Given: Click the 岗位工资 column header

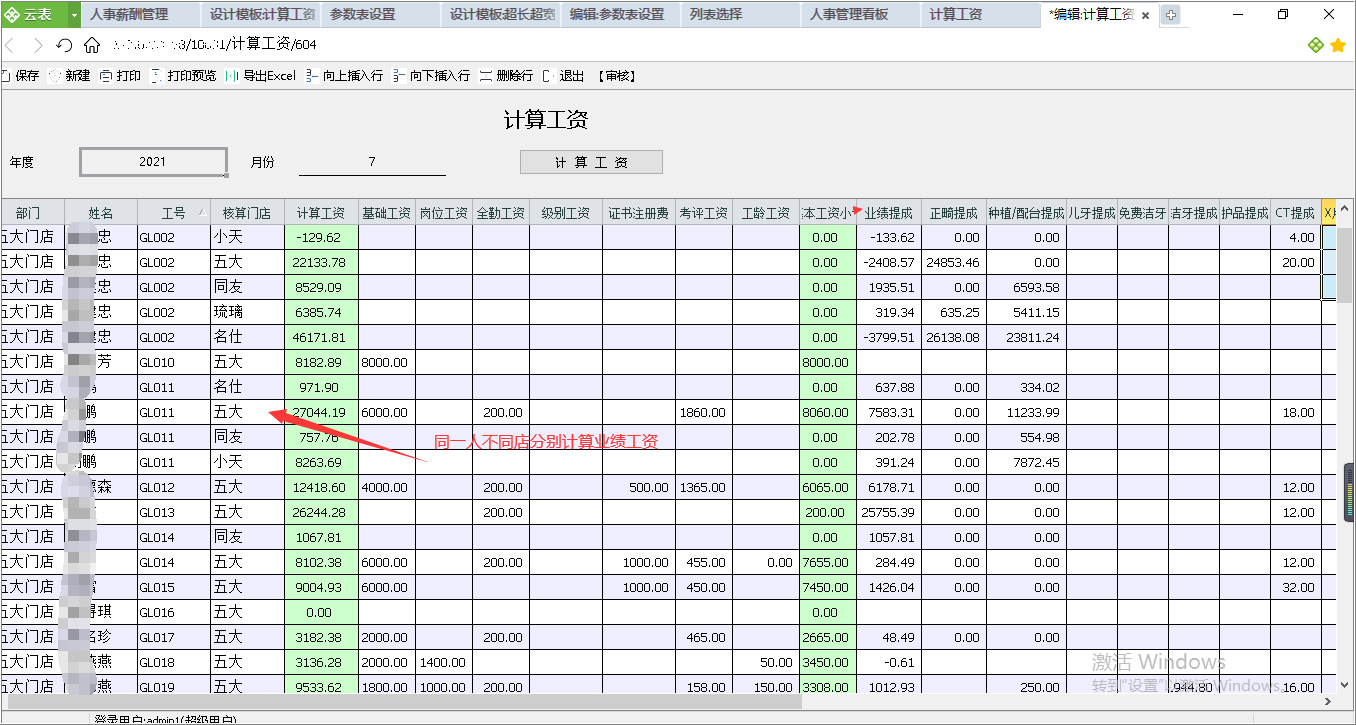Looking at the screenshot, I should pos(444,213).
